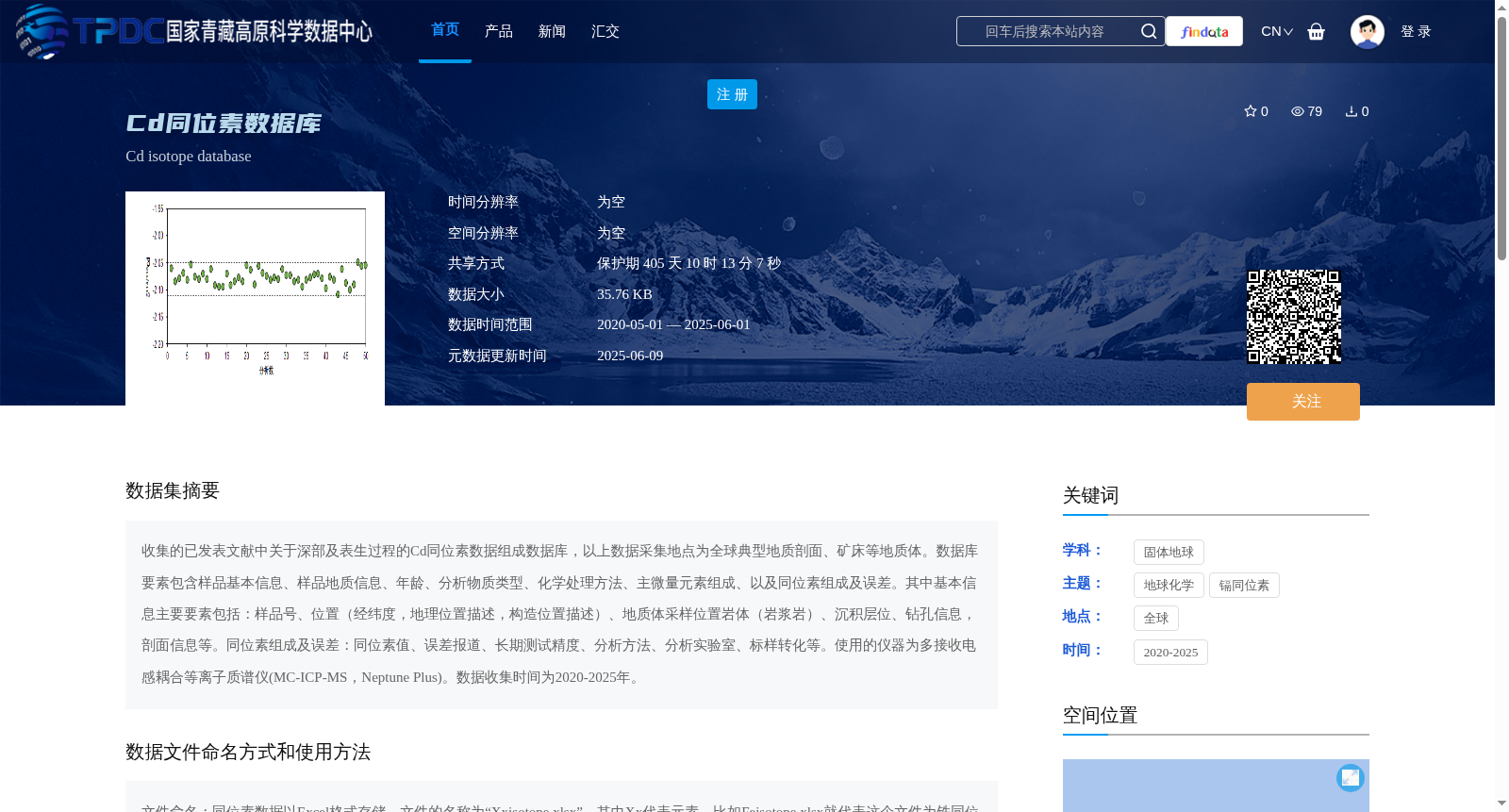Click the 元数据更新时间 label
The width and height of the screenshot is (1509, 812).
tap(497, 356)
